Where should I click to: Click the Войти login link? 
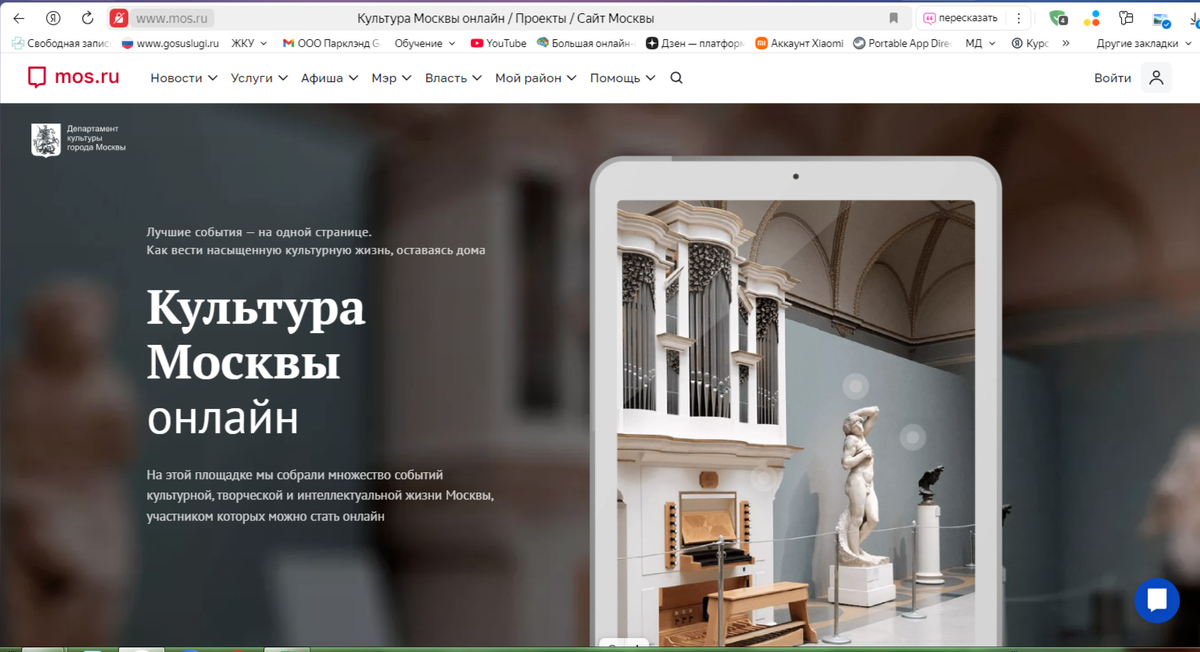[x=1112, y=78]
